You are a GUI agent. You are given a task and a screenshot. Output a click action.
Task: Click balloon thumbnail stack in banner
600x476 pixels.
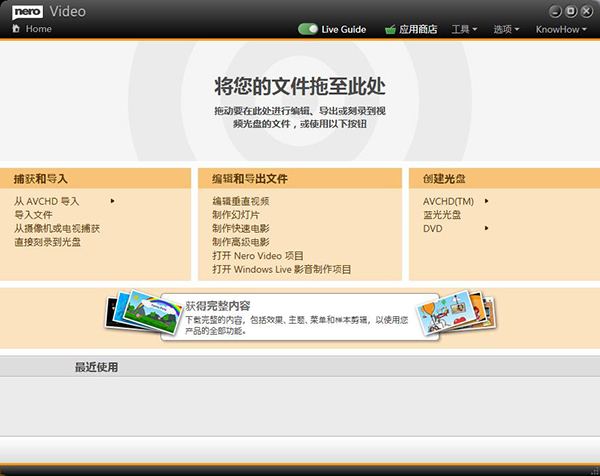click(x=456, y=312)
